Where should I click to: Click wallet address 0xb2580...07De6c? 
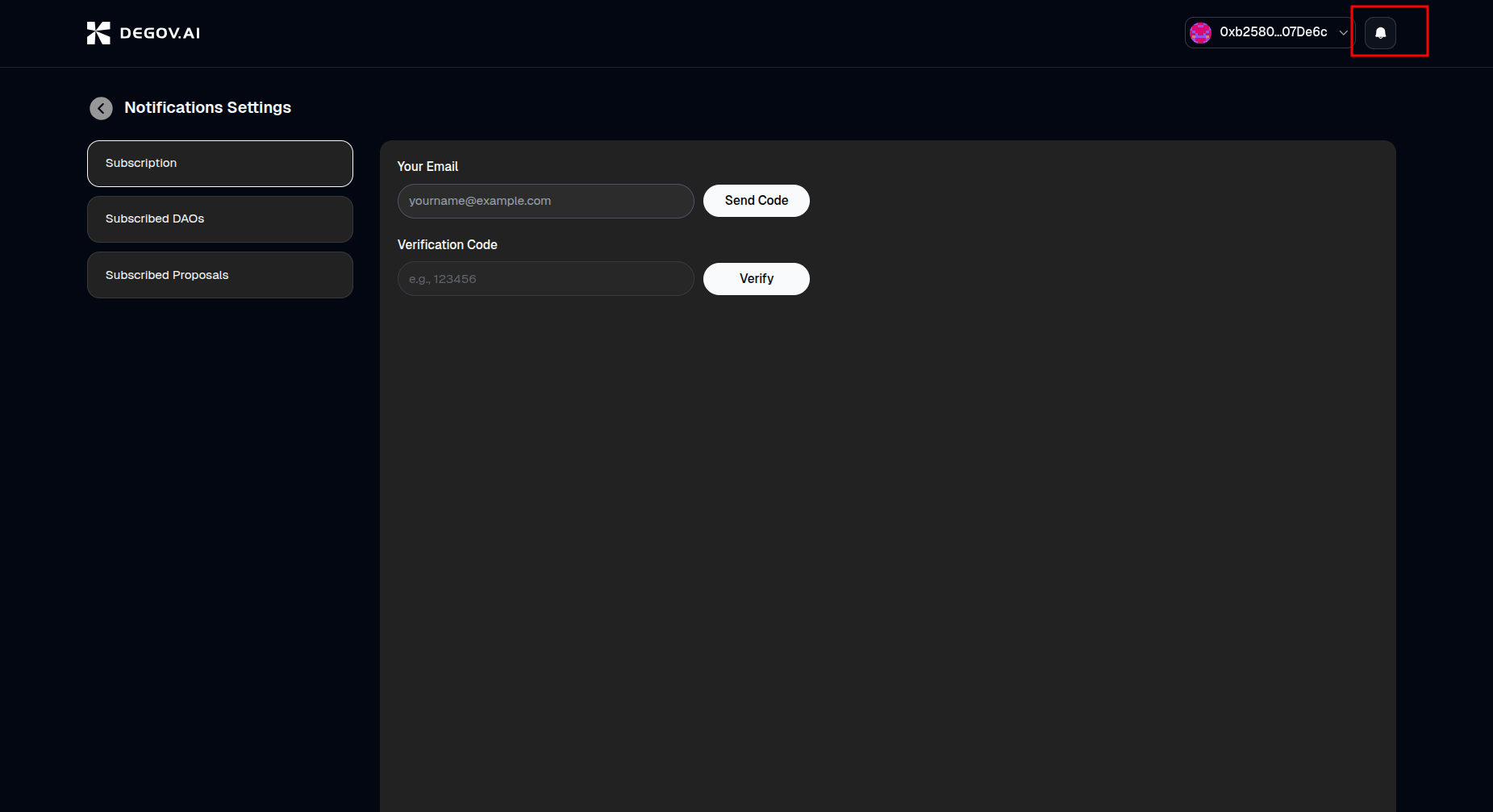tap(1273, 32)
